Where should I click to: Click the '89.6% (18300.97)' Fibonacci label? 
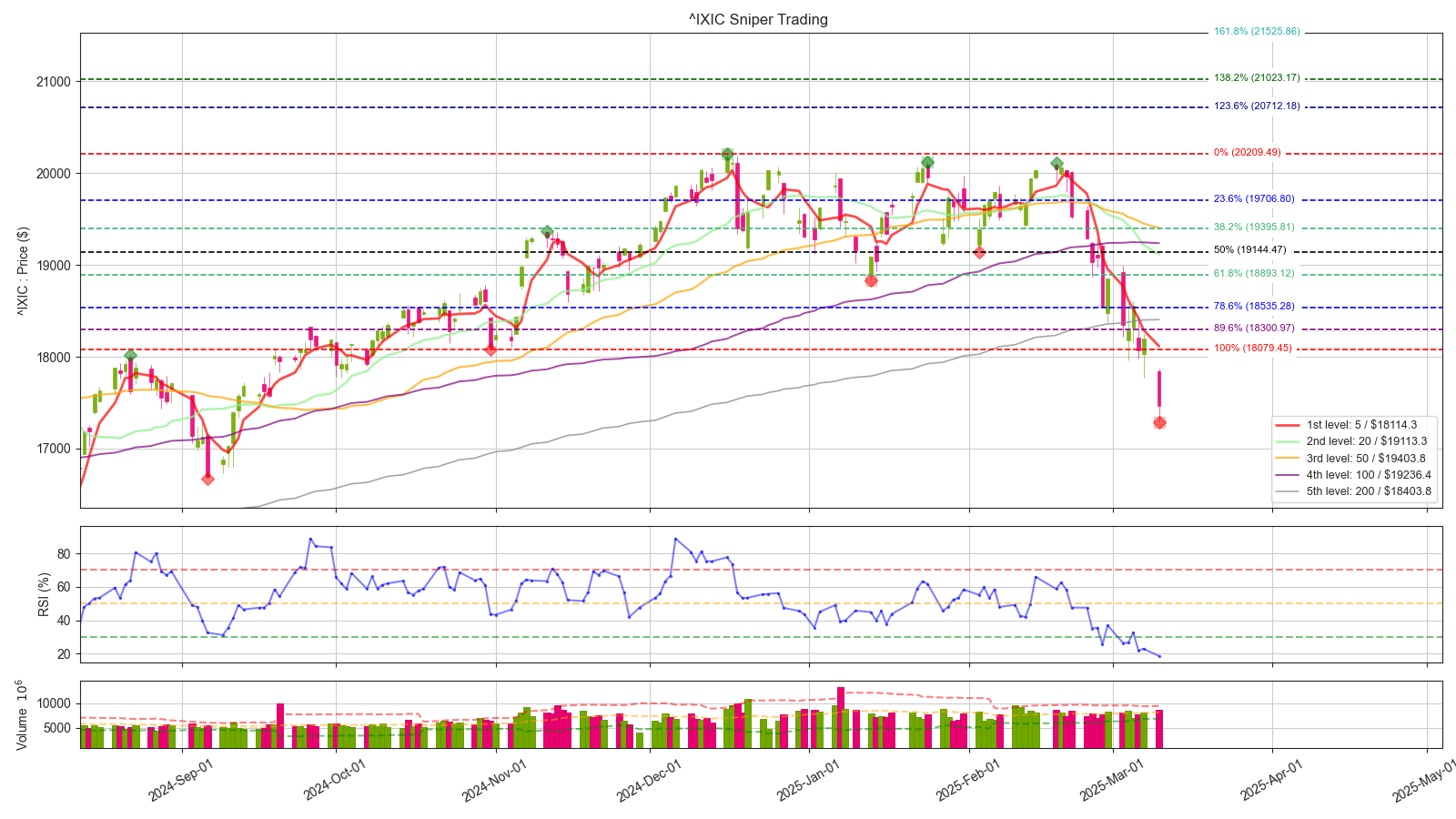1254,329
